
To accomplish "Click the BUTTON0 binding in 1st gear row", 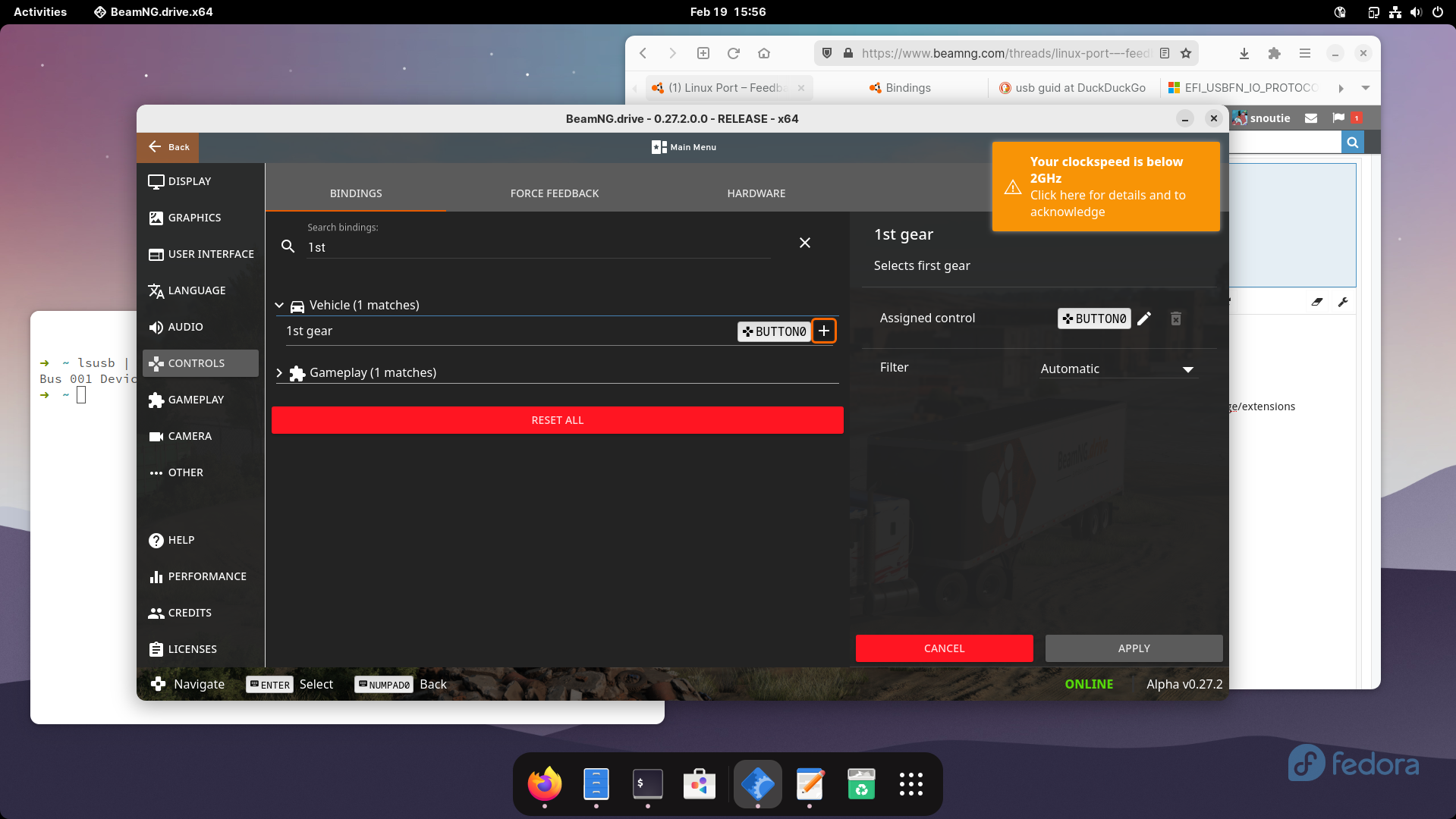I will [774, 331].
